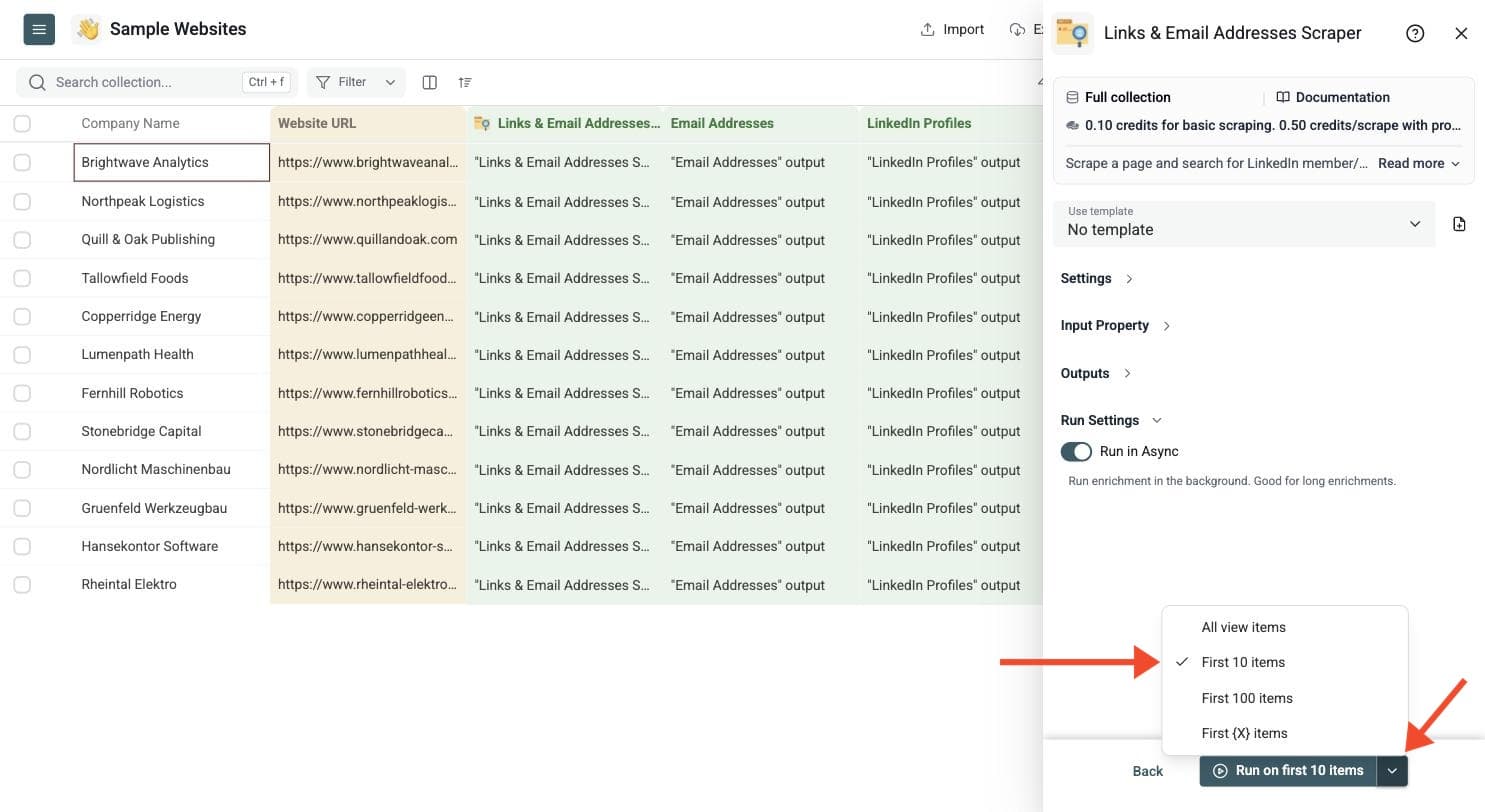Collapse the Run Settings section

click(x=1111, y=421)
